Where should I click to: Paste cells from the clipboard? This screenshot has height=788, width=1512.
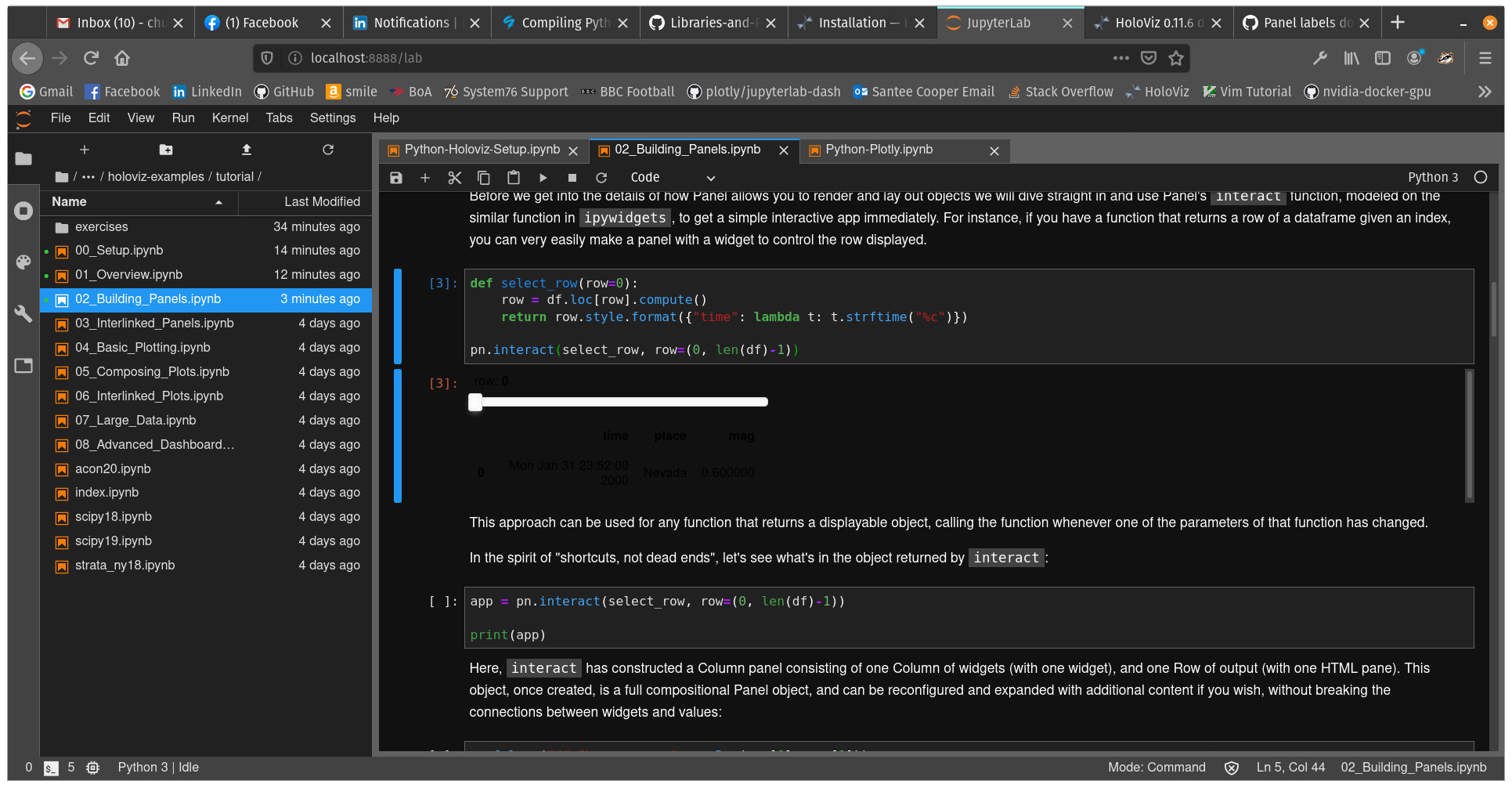tap(513, 178)
